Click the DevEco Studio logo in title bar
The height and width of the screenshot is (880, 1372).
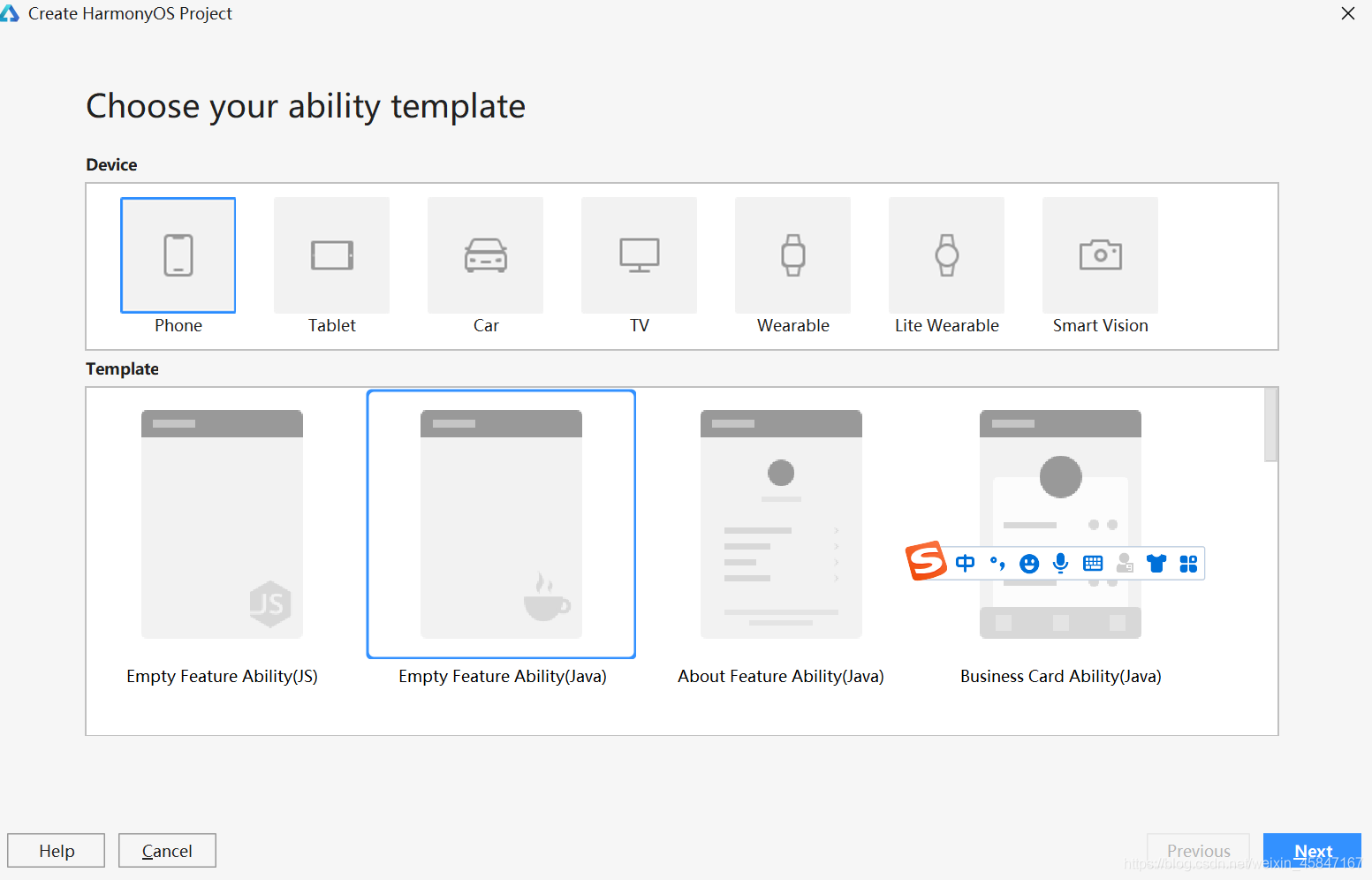9,13
